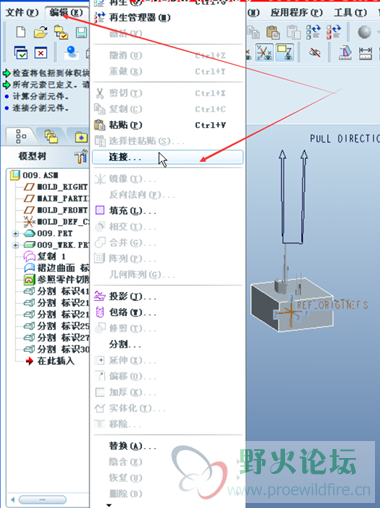
Task: Select the MAIN_PARTING datum plane item
Action: point(56,199)
